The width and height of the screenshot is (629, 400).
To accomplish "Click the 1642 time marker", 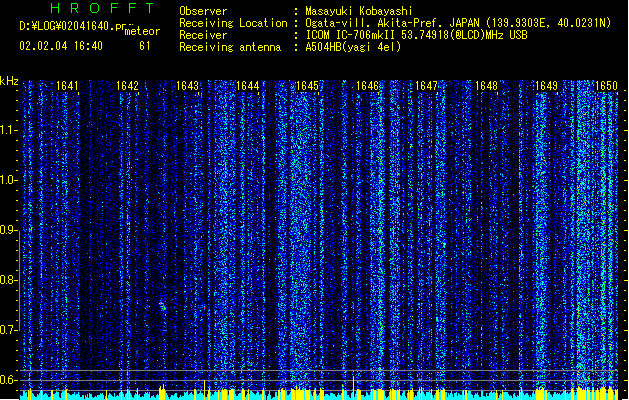I will (127, 86).
